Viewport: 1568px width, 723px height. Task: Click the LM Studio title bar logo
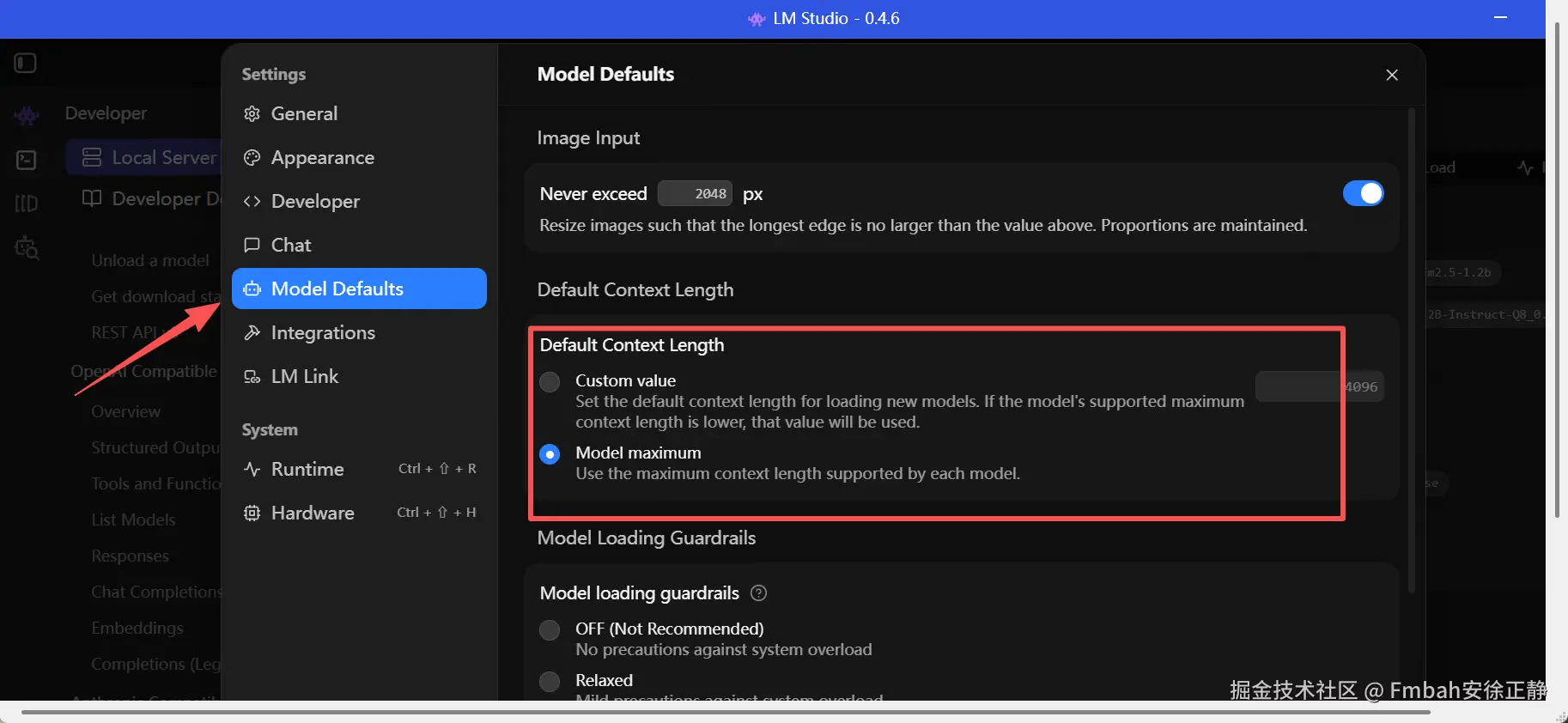pos(757,19)
